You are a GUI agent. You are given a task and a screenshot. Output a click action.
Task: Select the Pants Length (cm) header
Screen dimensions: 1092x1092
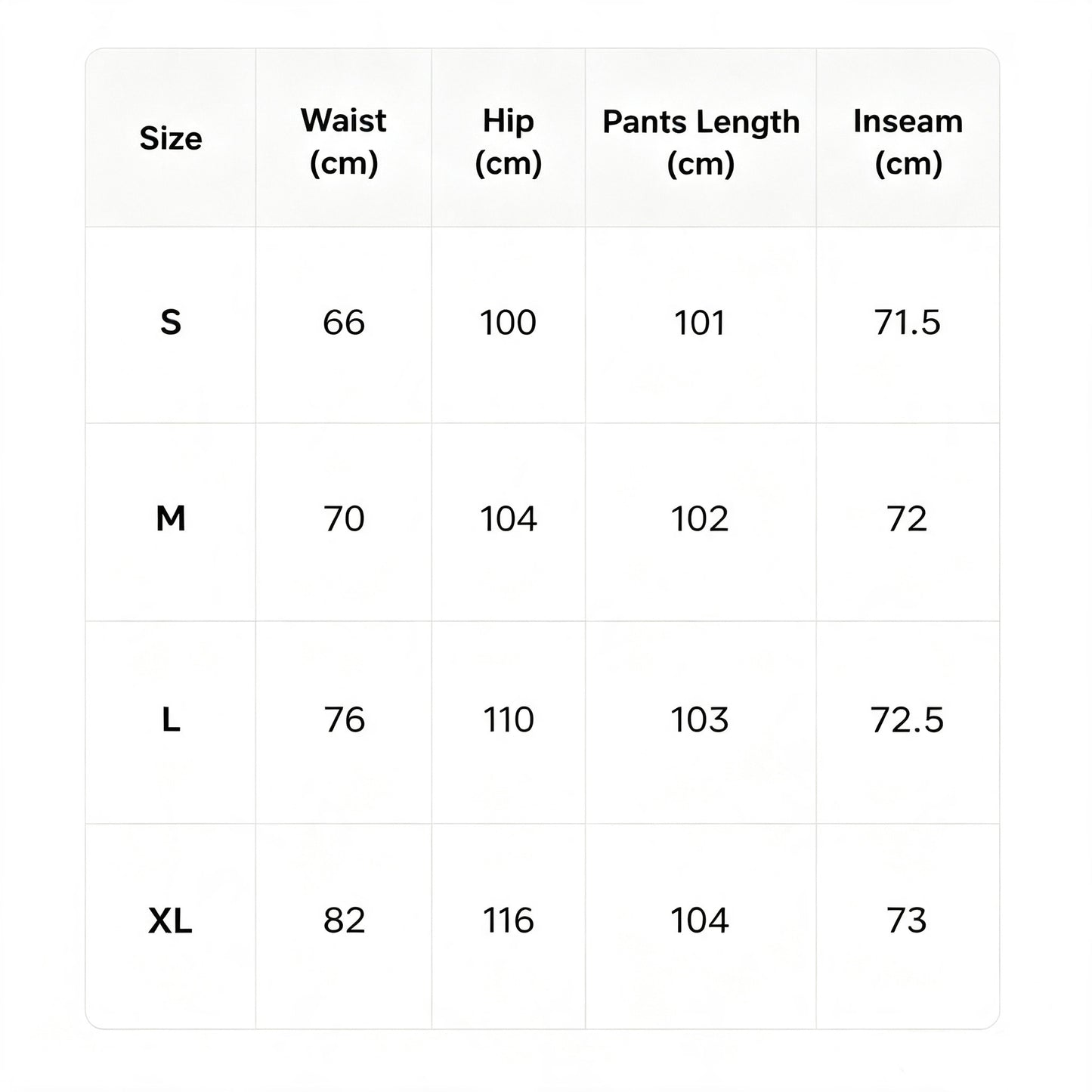(x=701, y=142)
